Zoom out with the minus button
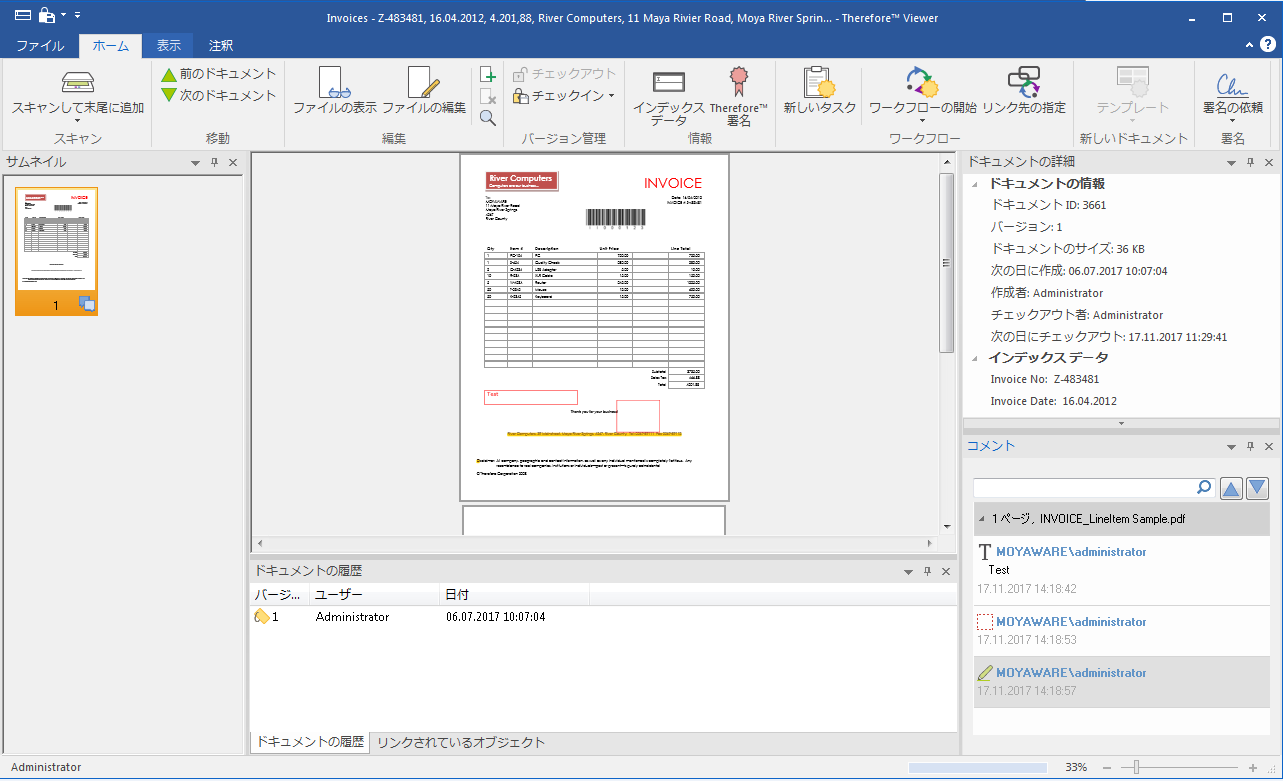This screenshot has height=781, width=1283. click(1109, 767)
